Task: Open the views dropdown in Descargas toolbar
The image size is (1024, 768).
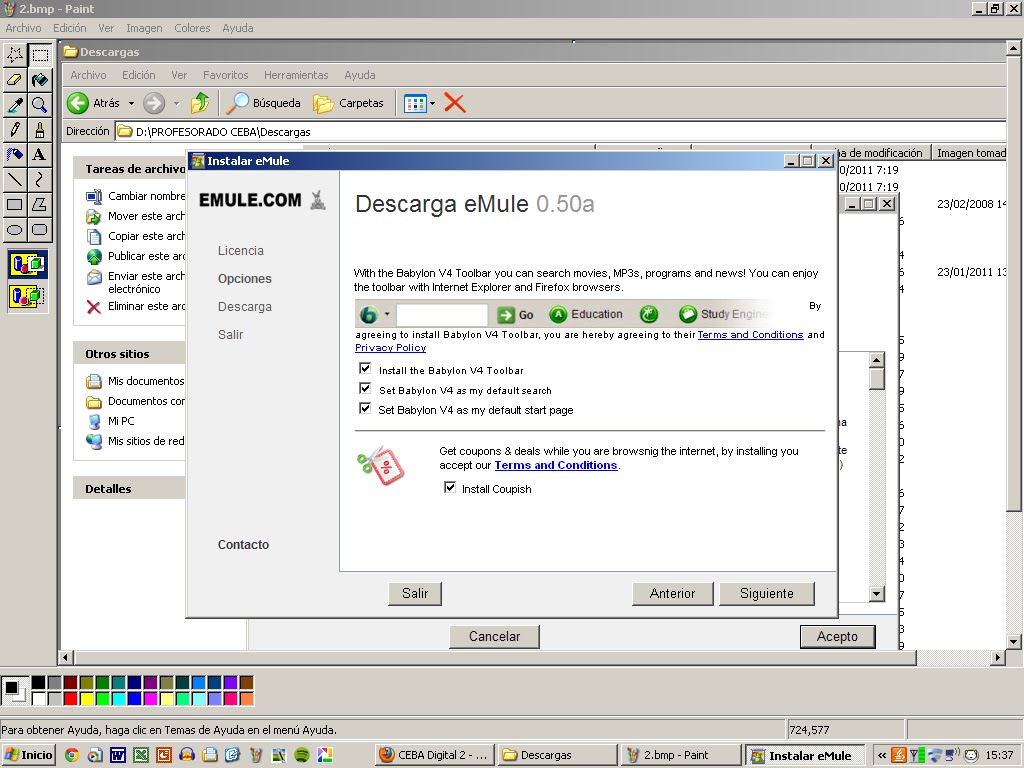Action: [x=432, y=103]
